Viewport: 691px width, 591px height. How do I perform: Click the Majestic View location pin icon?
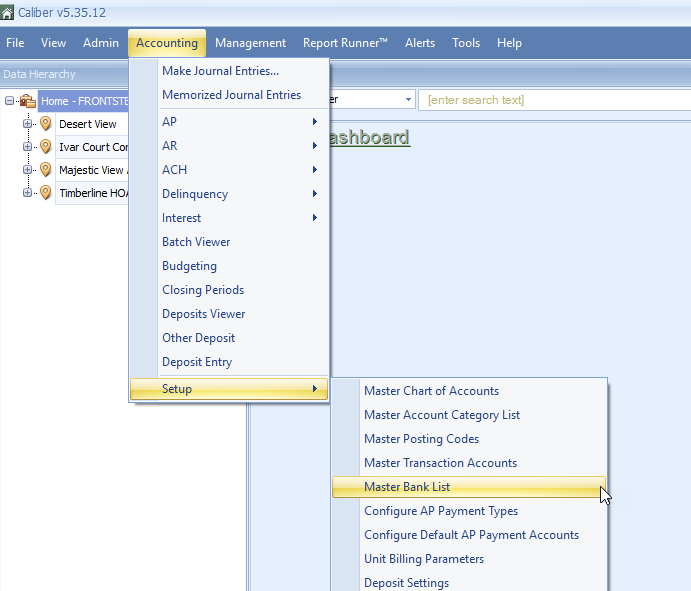tap(45, 170)
